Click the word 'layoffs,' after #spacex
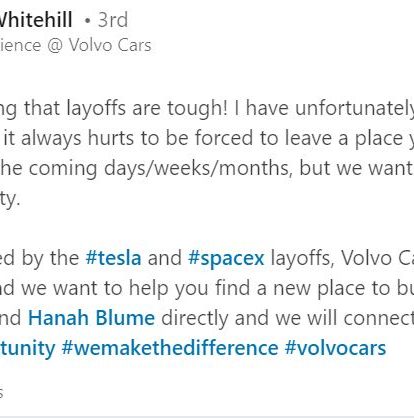This screenshot has width=414, height=418. [x=302, y=258]
